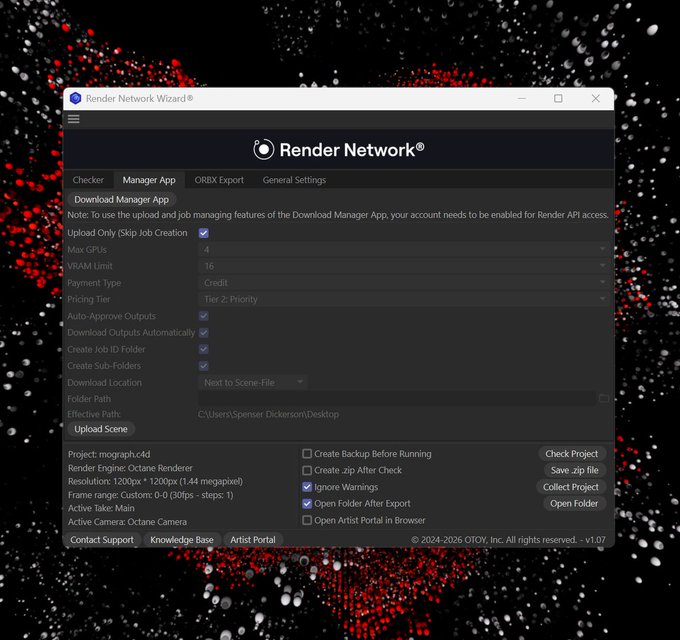Click the Download Manager App button
The height and width of the screenshot is (640, 680).
tap(121, 199)
